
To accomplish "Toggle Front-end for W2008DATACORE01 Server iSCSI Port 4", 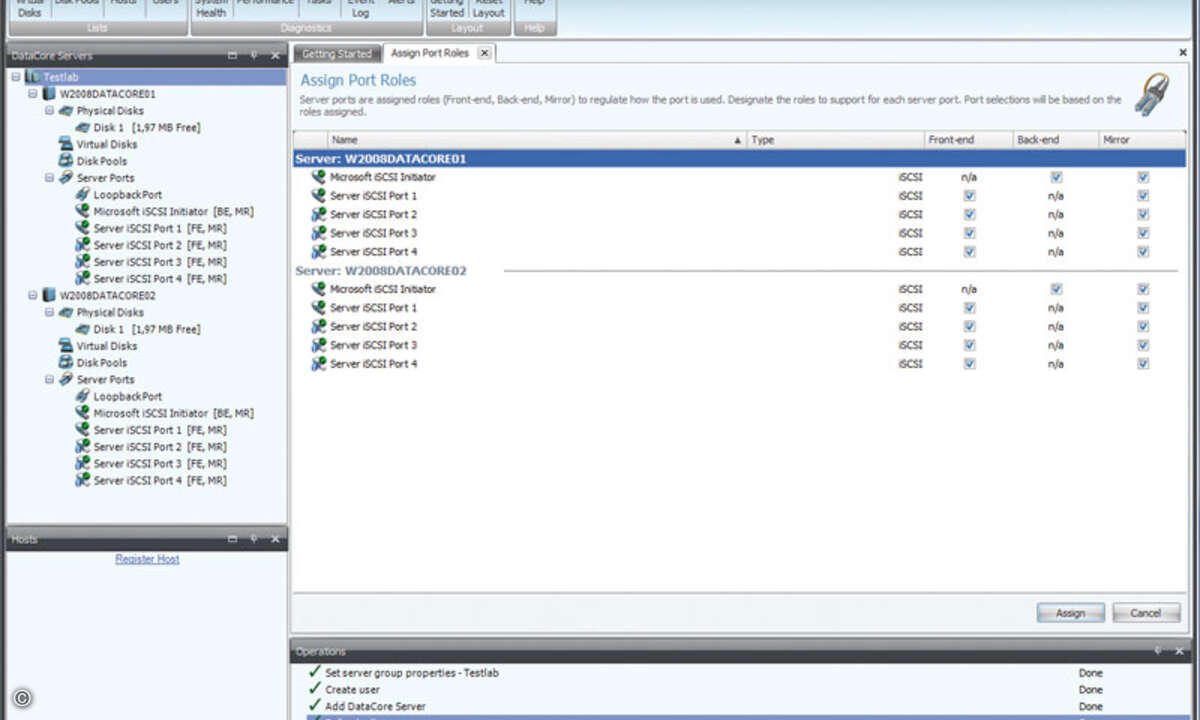I will pos(969,252).
